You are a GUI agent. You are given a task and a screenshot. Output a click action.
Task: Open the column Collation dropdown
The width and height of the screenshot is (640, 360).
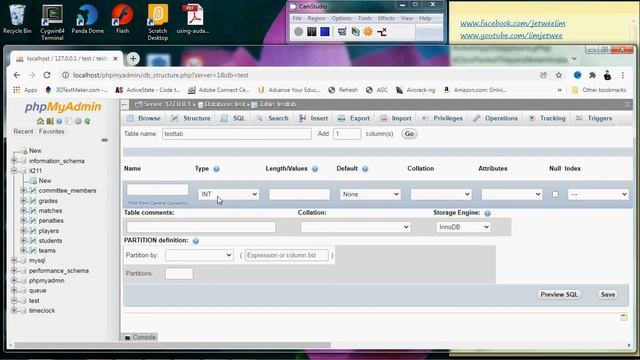[x=441, y=194]
